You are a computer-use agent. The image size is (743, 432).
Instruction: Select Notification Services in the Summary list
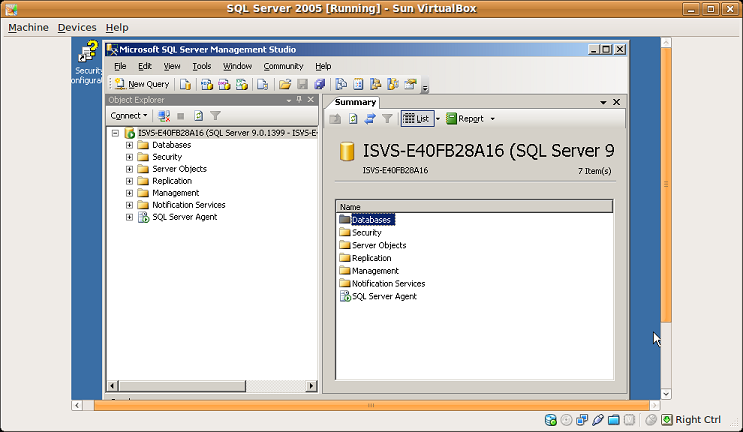coord(389,284)
